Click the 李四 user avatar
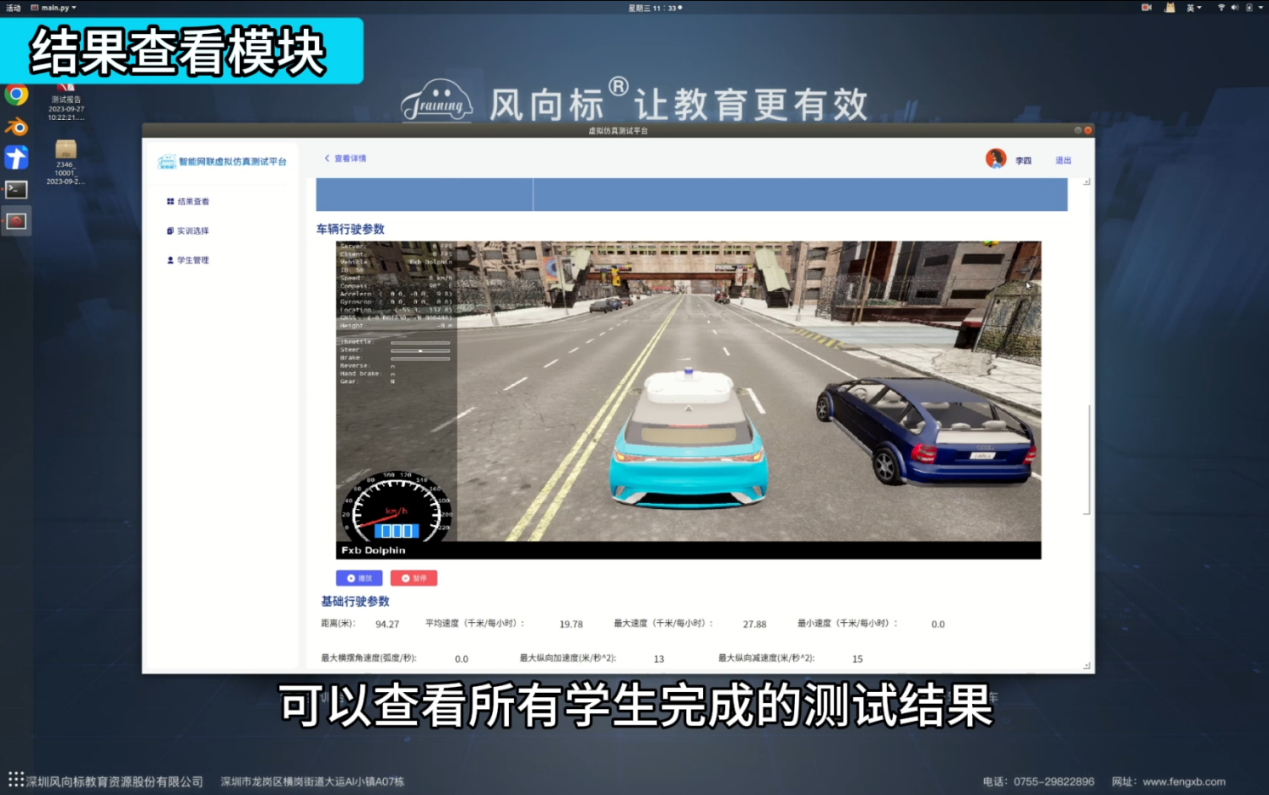 coord(994,158)
